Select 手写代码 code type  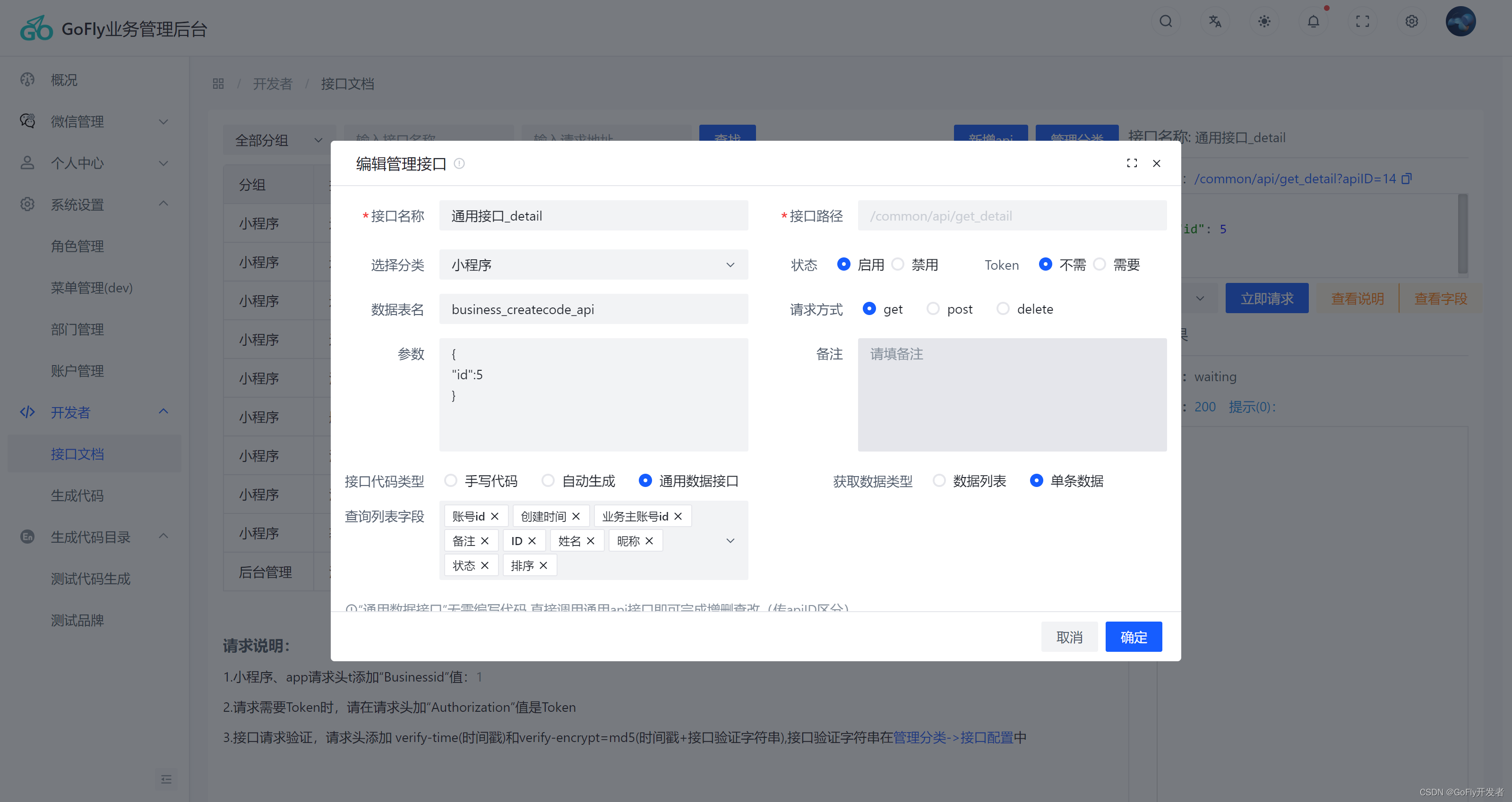pyautogui.click(x=450, y=481)
